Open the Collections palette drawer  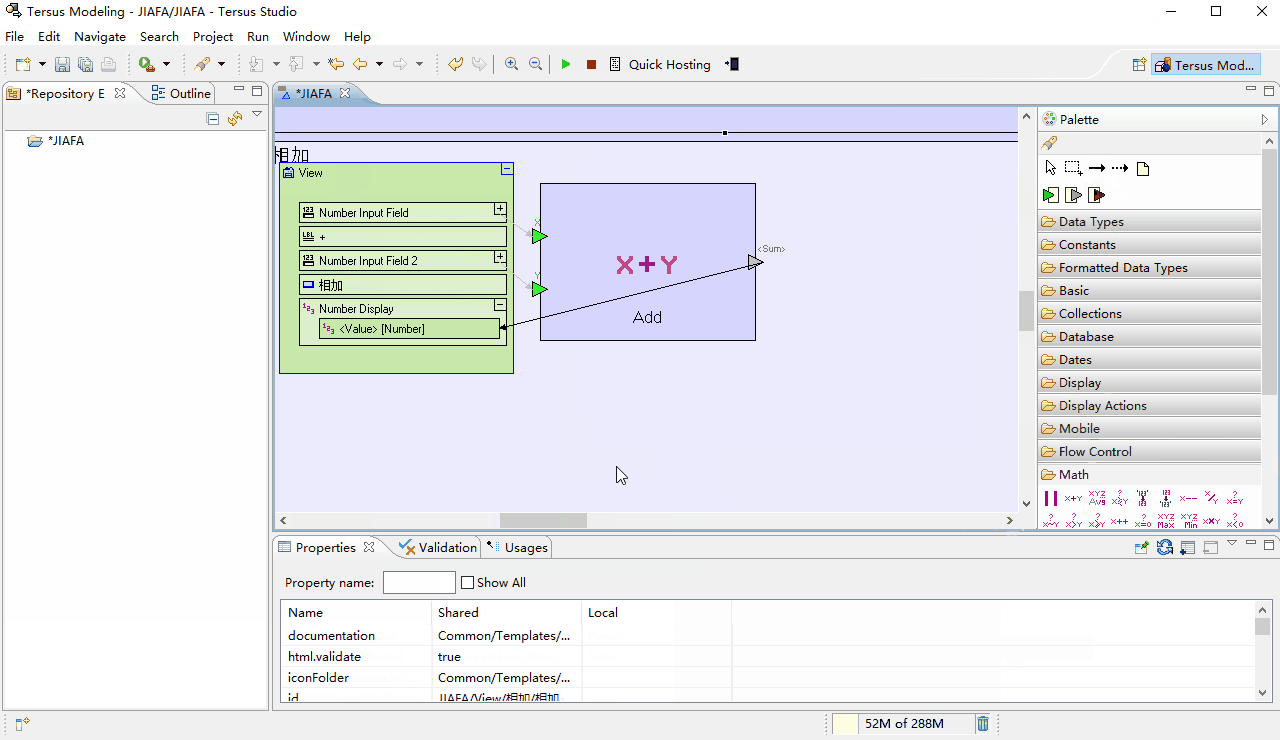(x=1149, y=314)
